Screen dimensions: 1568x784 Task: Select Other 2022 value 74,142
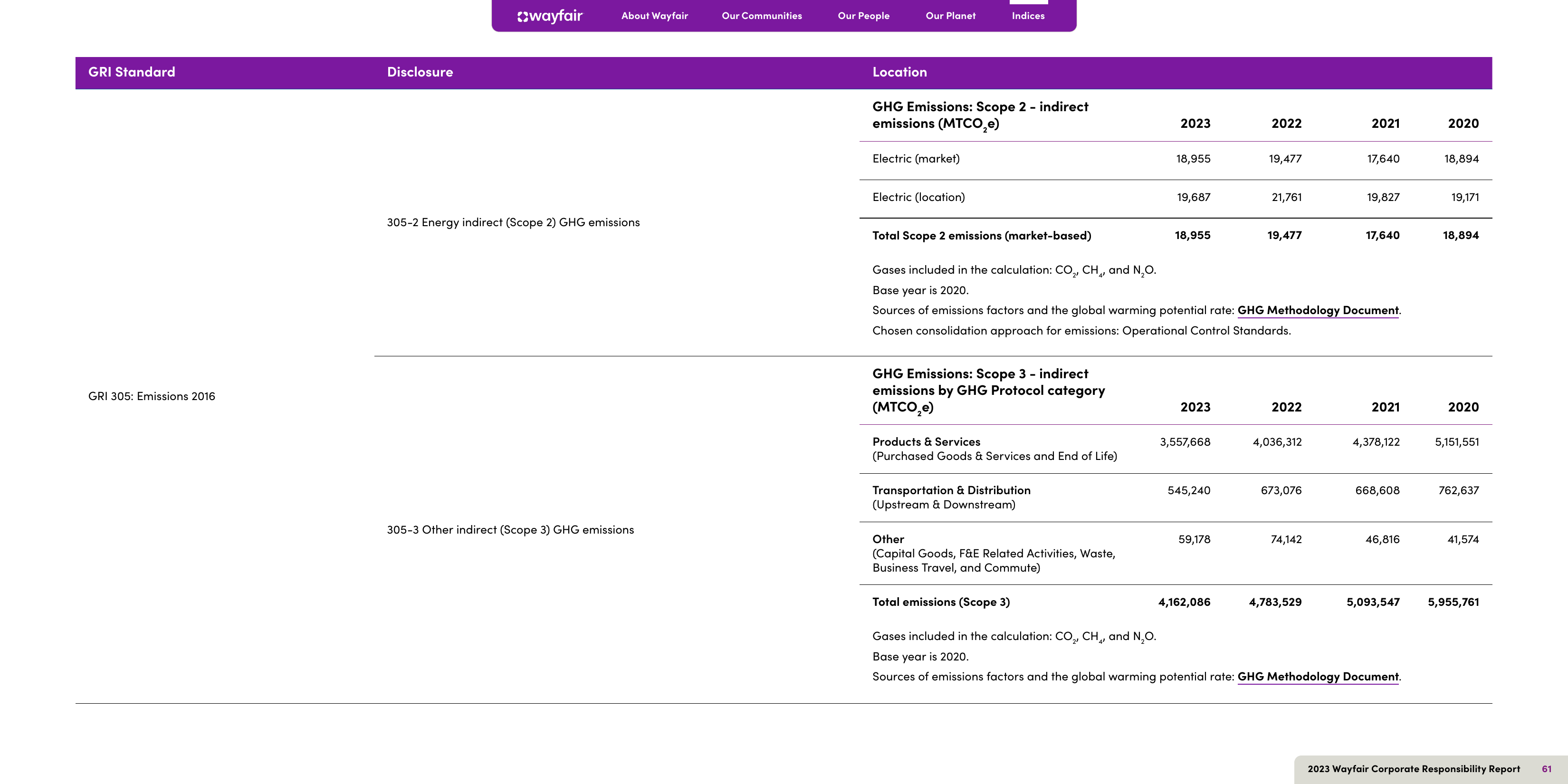(x=1286, y=539)
